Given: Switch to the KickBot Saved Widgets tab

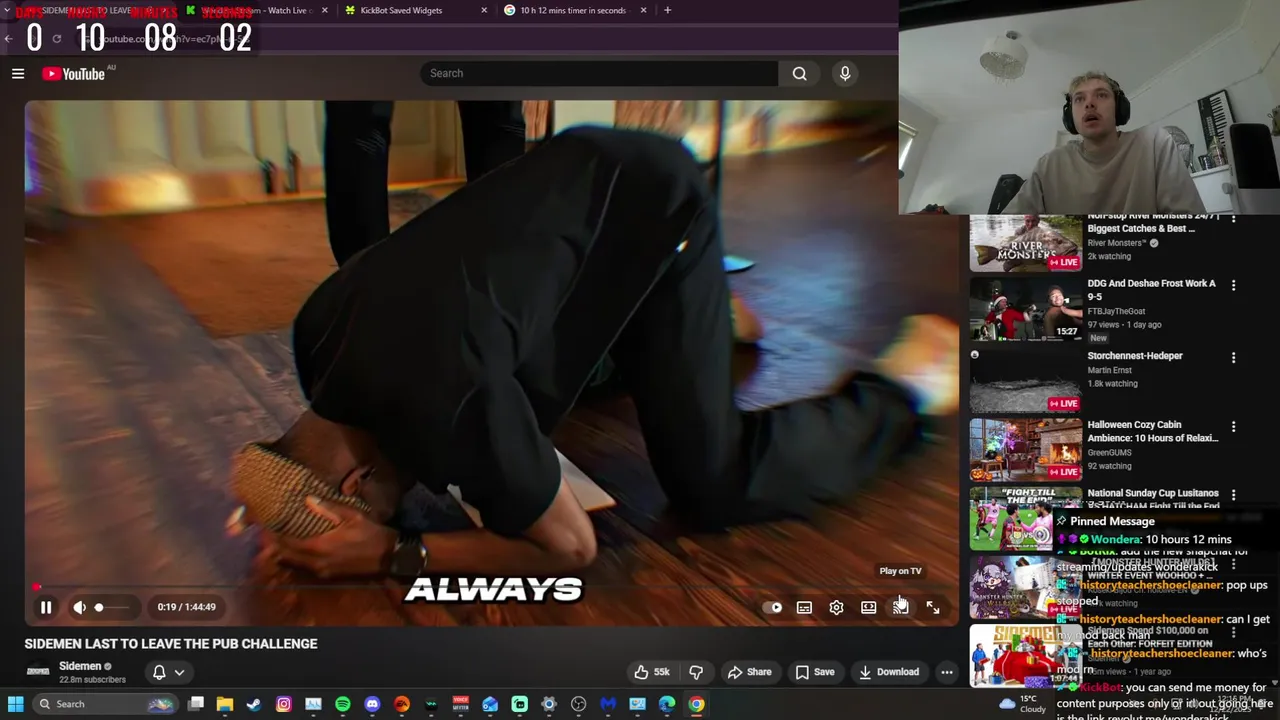Looking at the screenshot, I should 401,10.
